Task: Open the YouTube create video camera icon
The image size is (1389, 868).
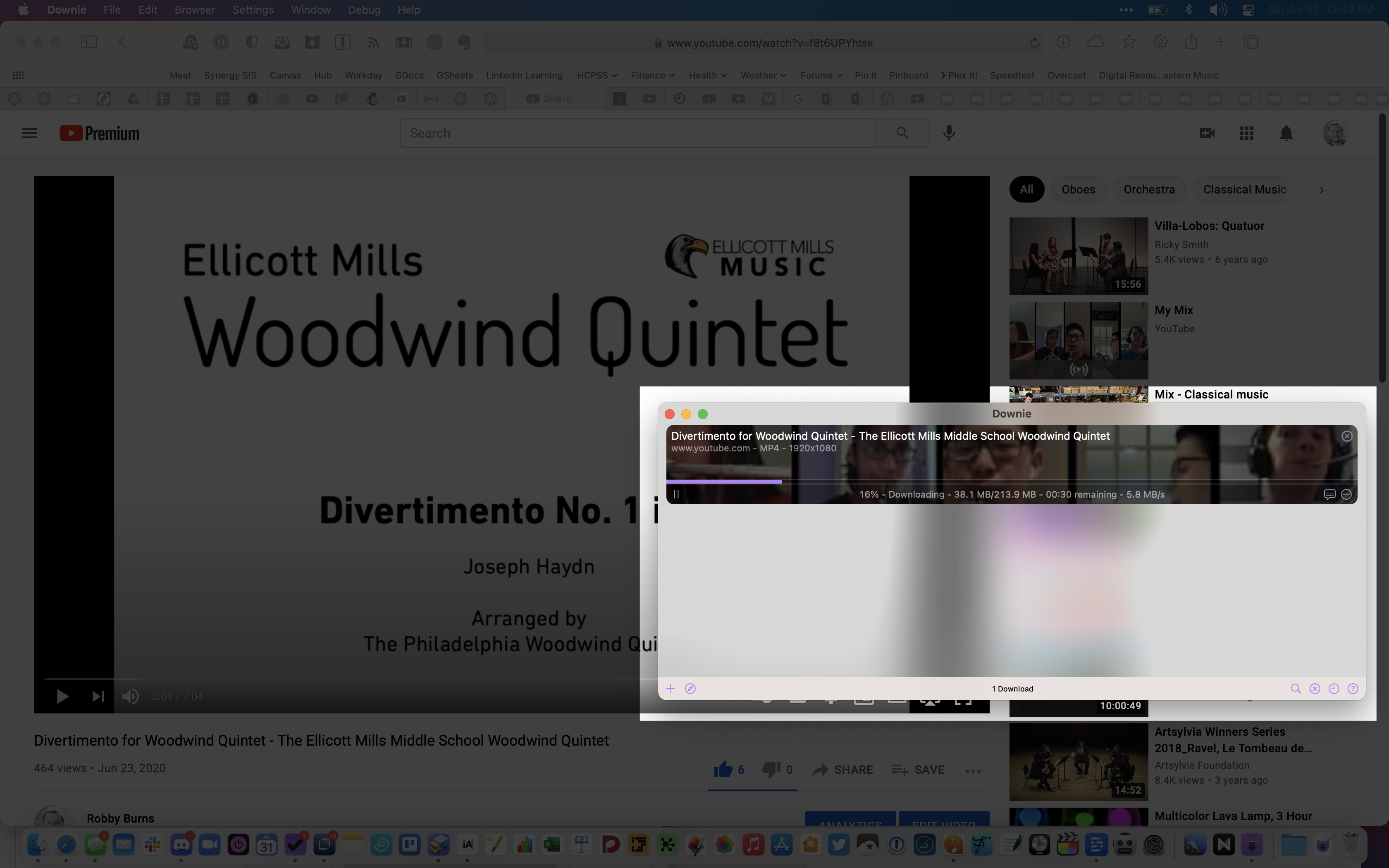Action: click(1206, 133)
